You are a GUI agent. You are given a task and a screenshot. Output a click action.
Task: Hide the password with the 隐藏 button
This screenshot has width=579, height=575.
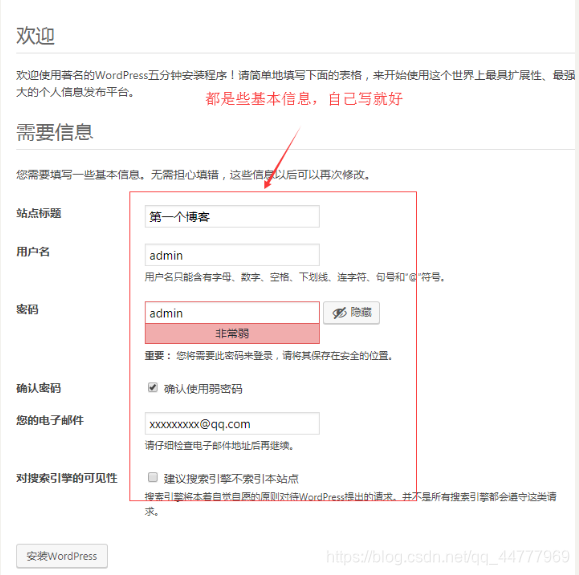point(351,313)
